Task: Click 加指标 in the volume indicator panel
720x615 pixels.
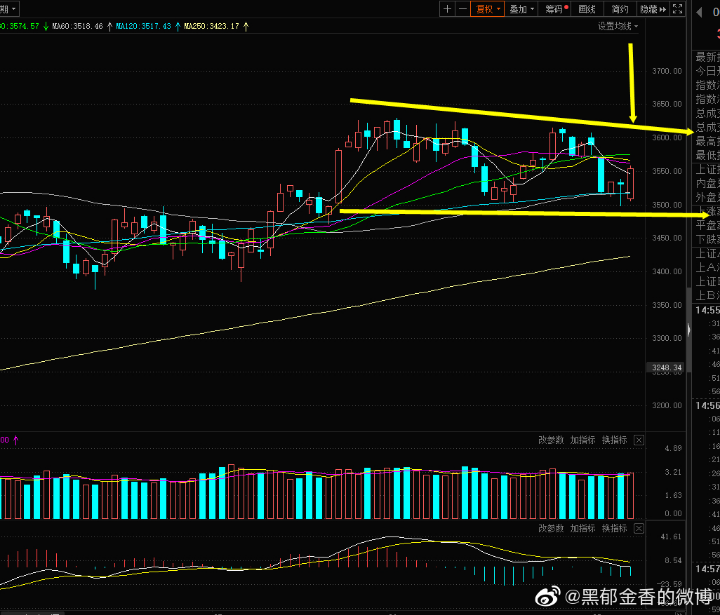Action: click(582, 440)
